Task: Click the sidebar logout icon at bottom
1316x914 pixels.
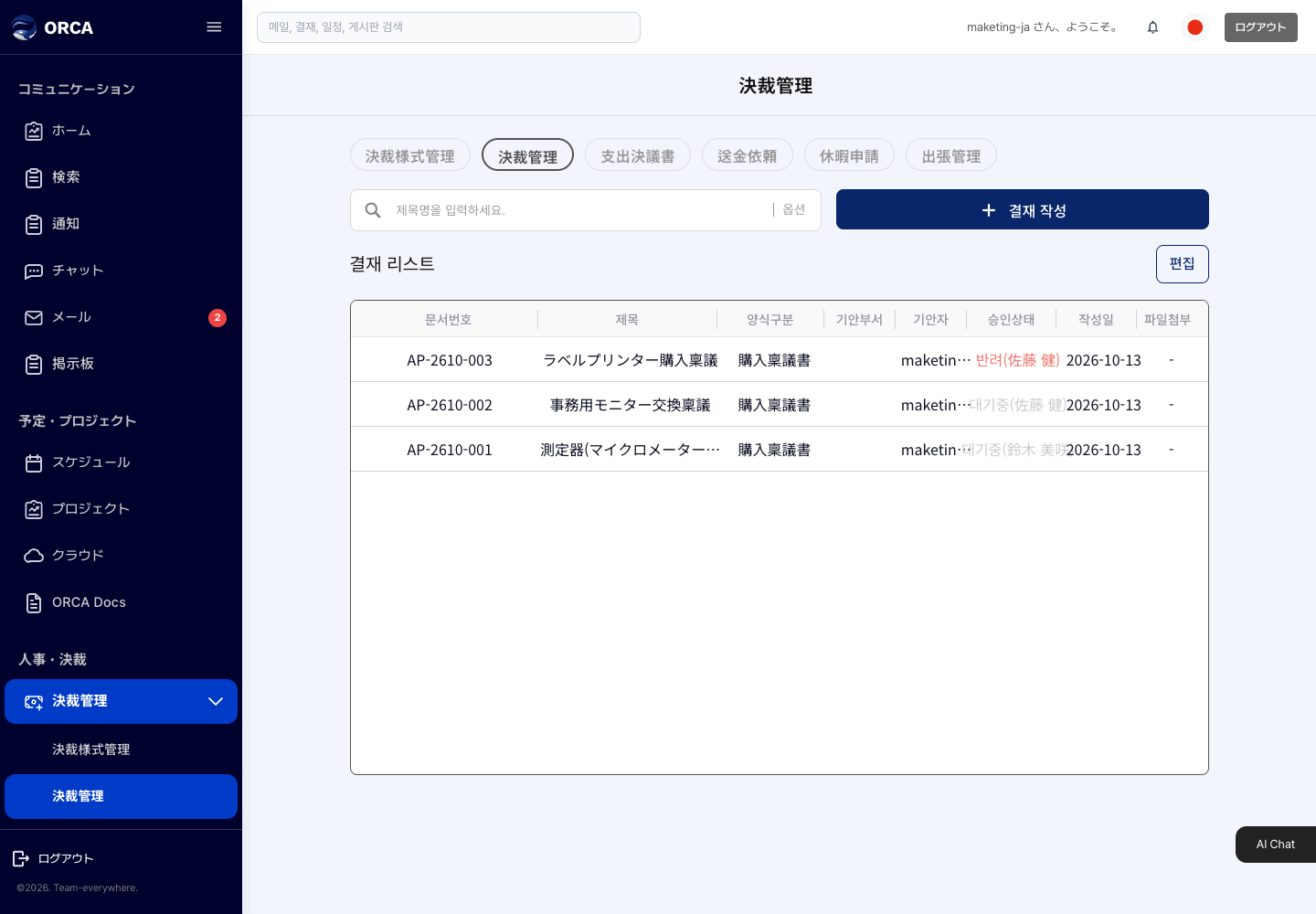Action: click(21, 858)
